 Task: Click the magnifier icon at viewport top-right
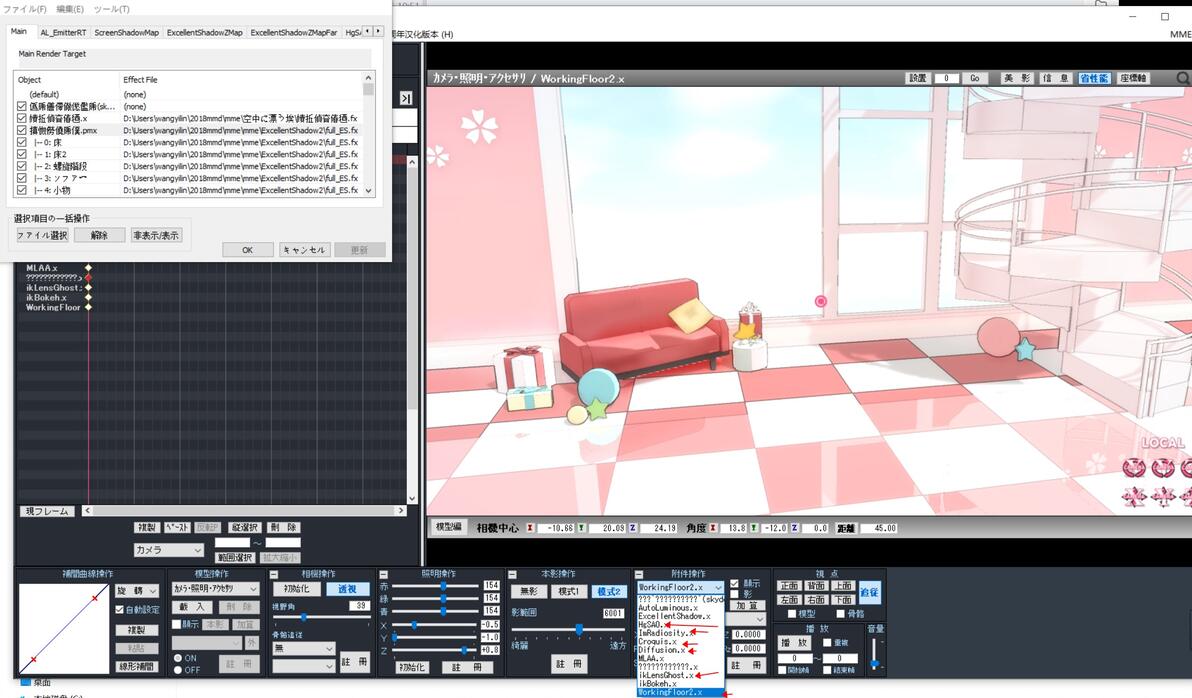point(1183,78)
